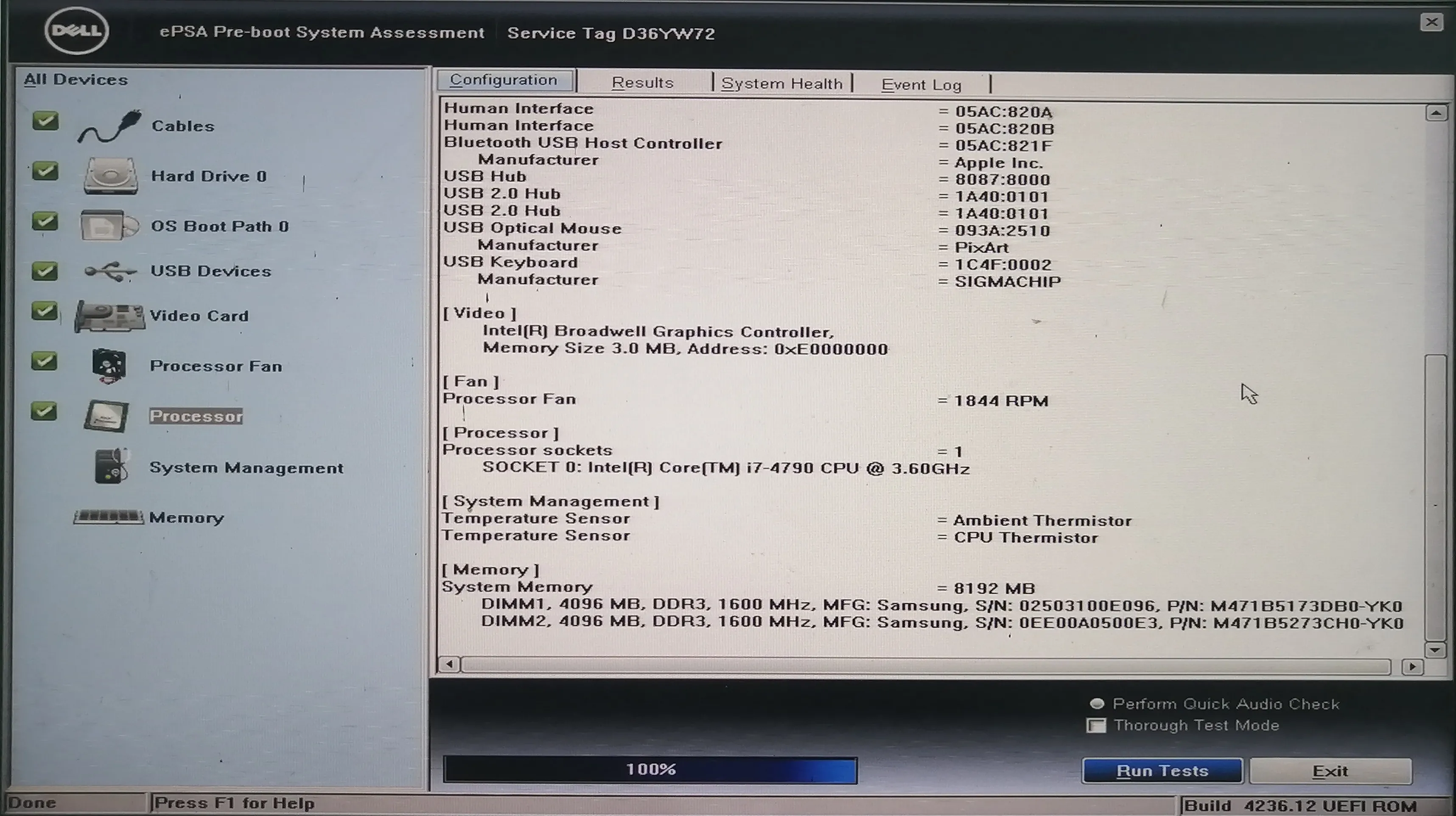
Task: Click the Build 4236.12 UEFI ROM text
Action: (x=1300, y=806)
